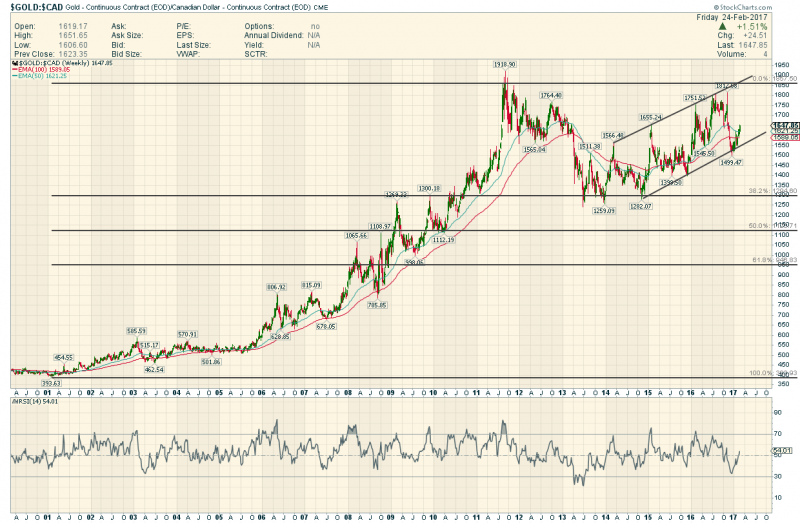Image resolution: width=800 pixels, height=523 pixels.
Task: Click the 'Last Size:' label
Action: 193,45
